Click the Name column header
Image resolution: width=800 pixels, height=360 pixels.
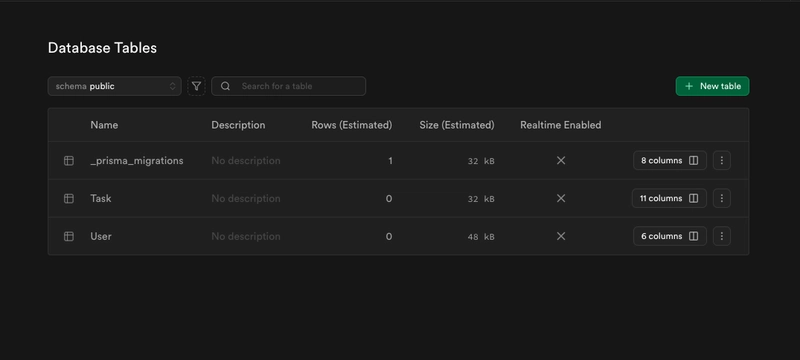tap(104, 125)
